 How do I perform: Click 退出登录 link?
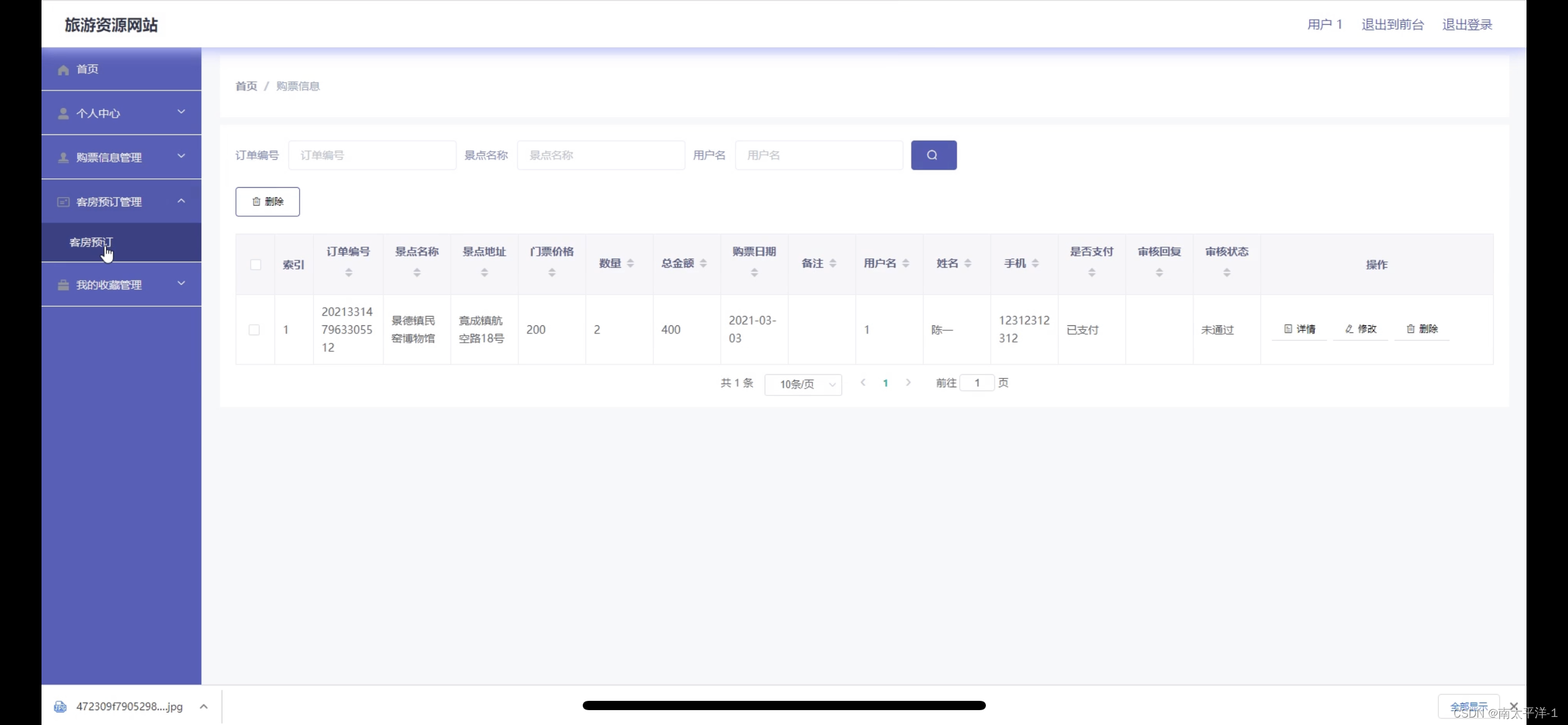coord(1467,25)
